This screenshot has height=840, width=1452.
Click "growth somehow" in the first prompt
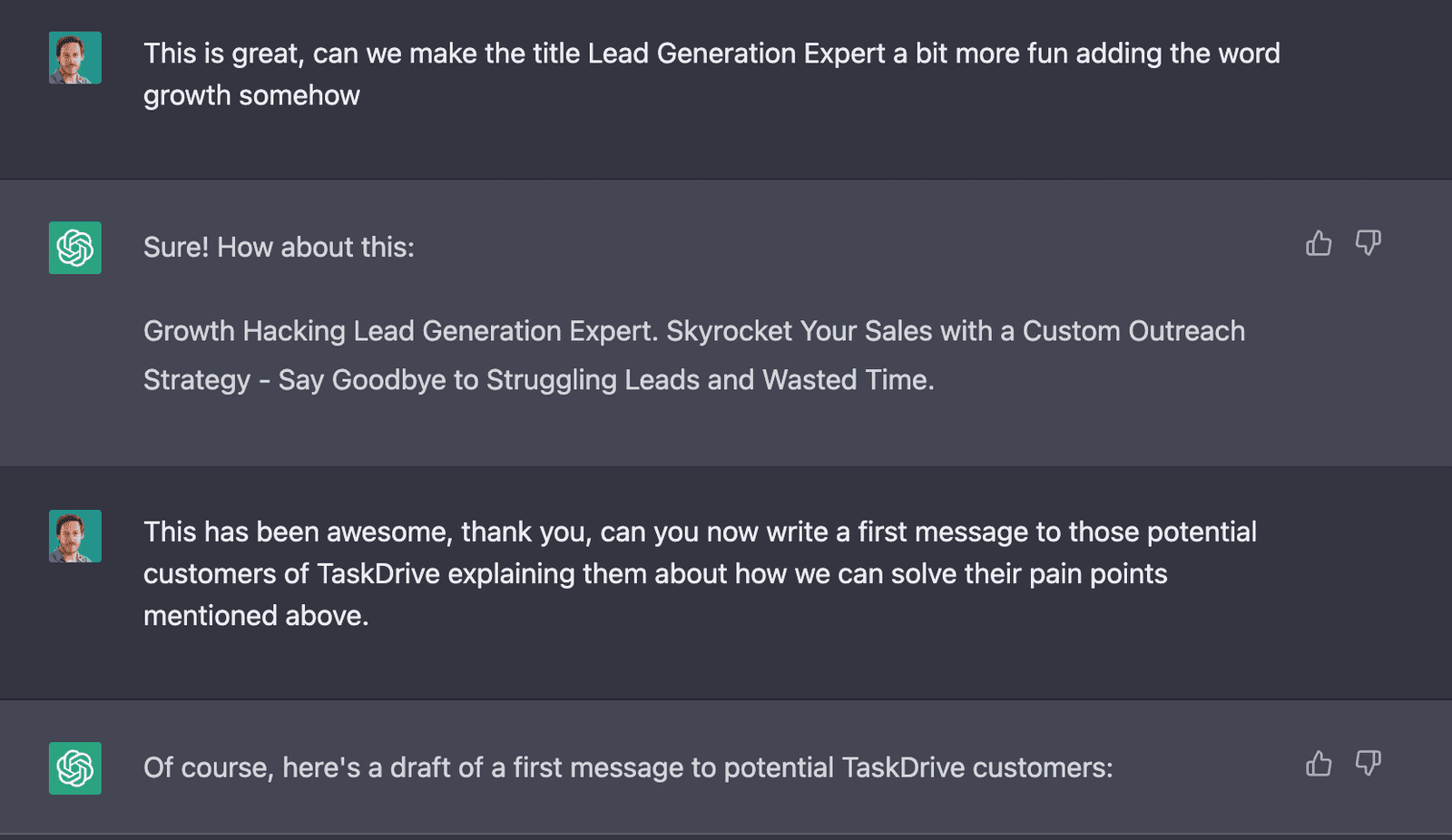(x=251, y=96)
